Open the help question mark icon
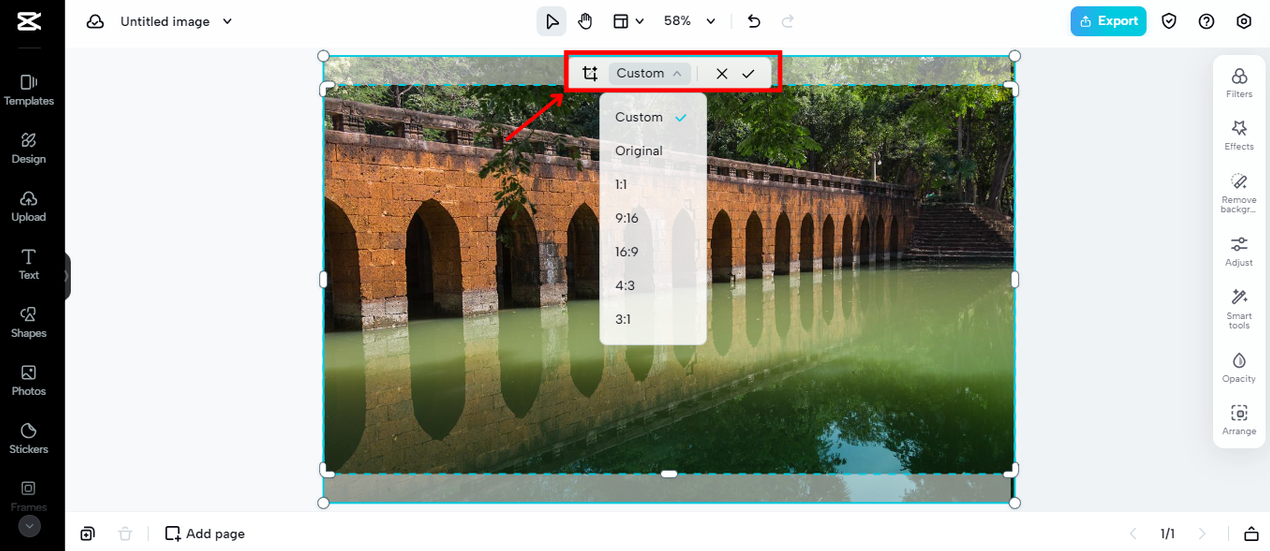 [x=1206, y=21]
